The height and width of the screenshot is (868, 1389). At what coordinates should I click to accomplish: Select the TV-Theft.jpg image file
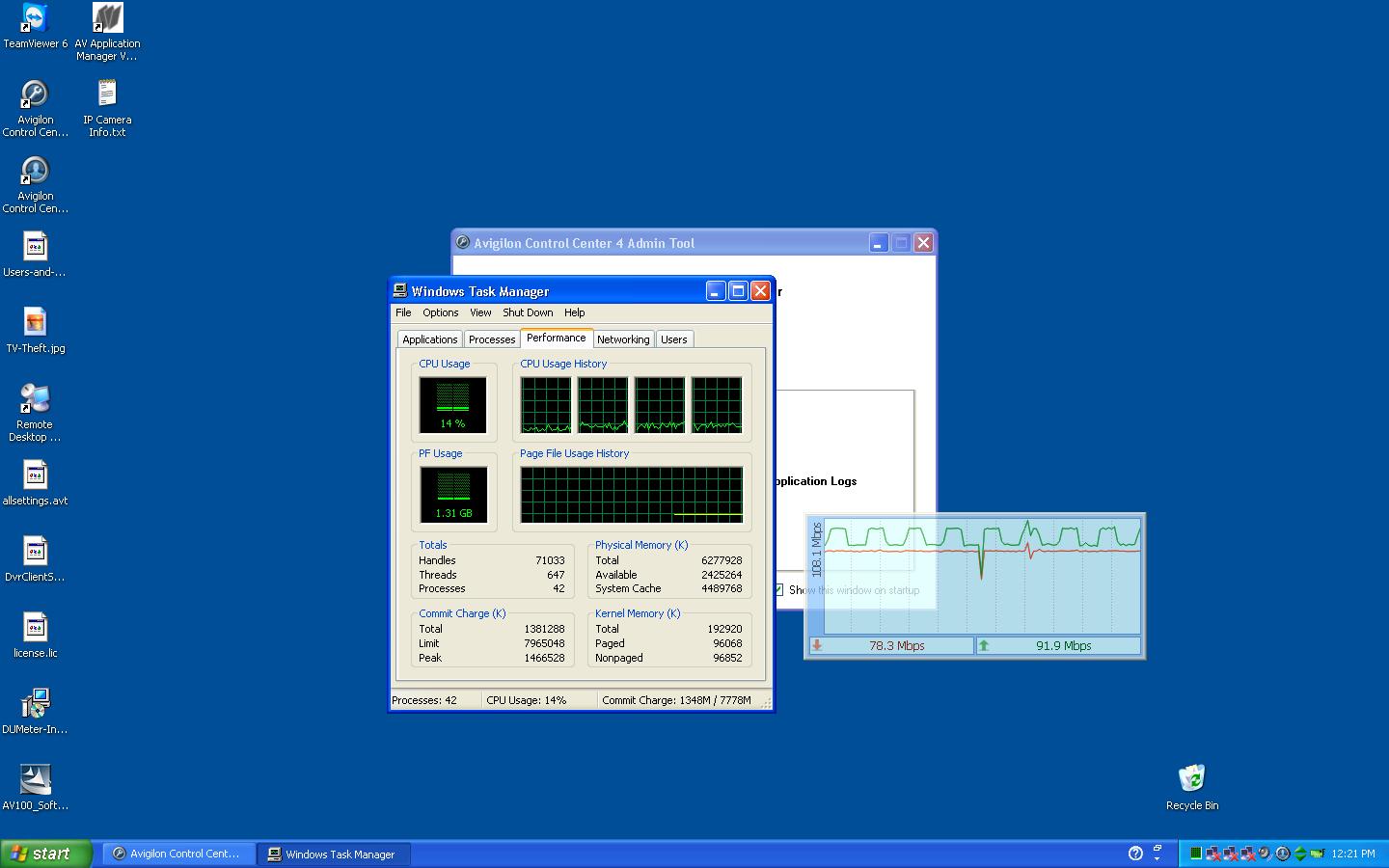tap(35, 322)
